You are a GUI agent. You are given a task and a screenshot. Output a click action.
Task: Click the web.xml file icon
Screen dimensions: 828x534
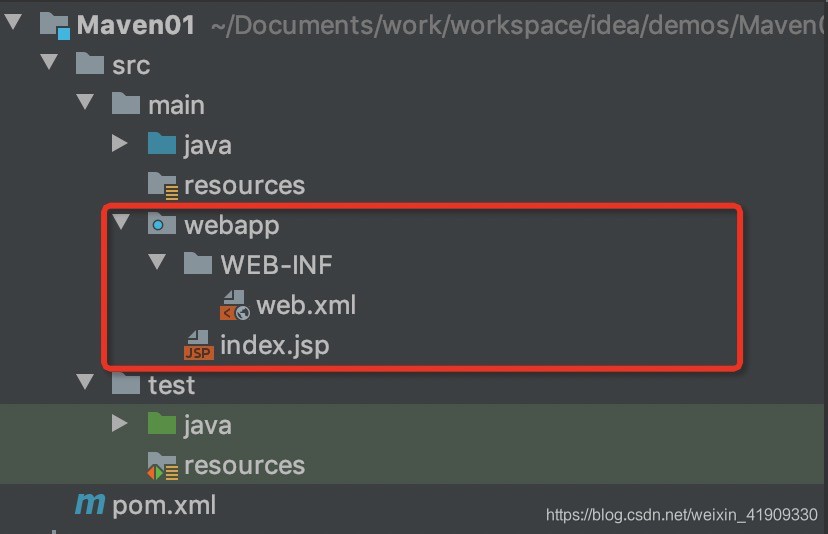(x=234, y=305)
